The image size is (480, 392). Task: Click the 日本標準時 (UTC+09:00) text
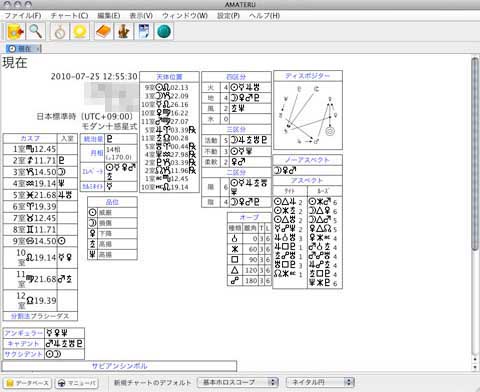[85, 116]
